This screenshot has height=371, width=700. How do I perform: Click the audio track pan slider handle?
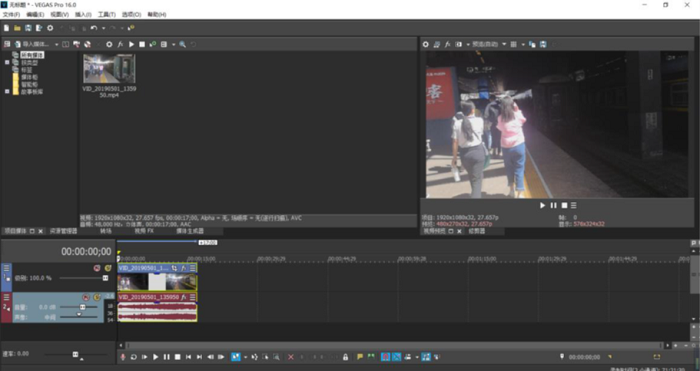[x=79, y=315]
